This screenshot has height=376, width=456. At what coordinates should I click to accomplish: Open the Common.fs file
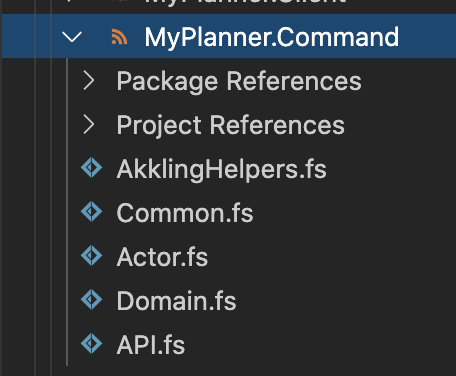point(185,213)
